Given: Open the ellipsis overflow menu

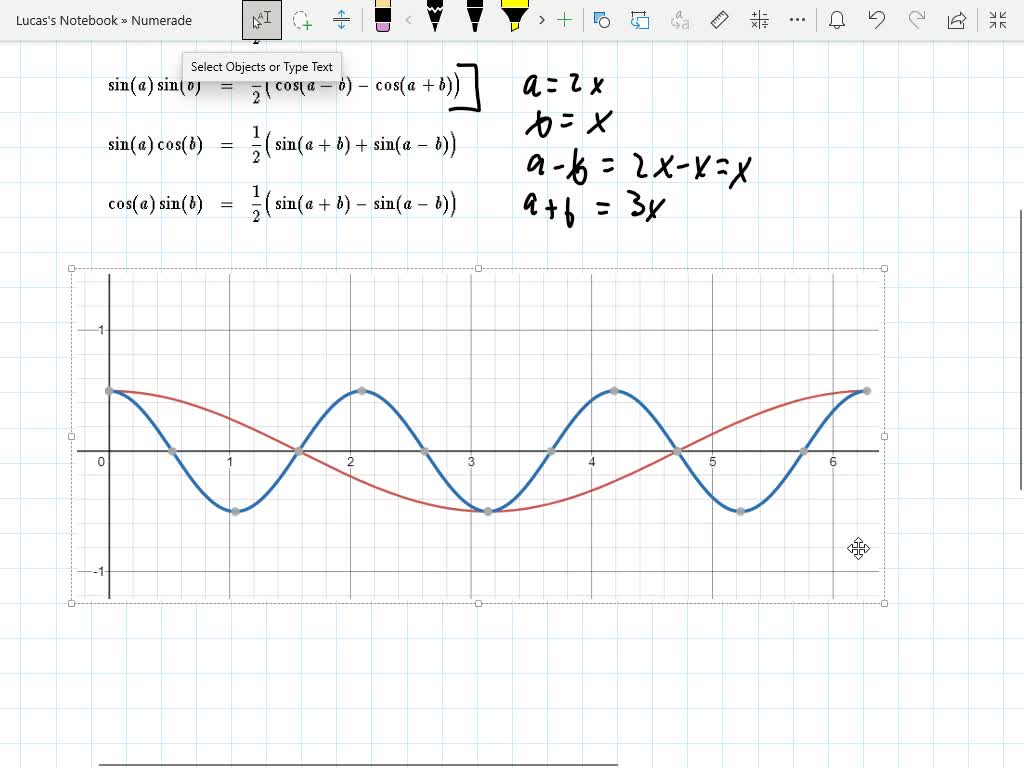Looking at the screenshot, I should [x=797, y=18].
